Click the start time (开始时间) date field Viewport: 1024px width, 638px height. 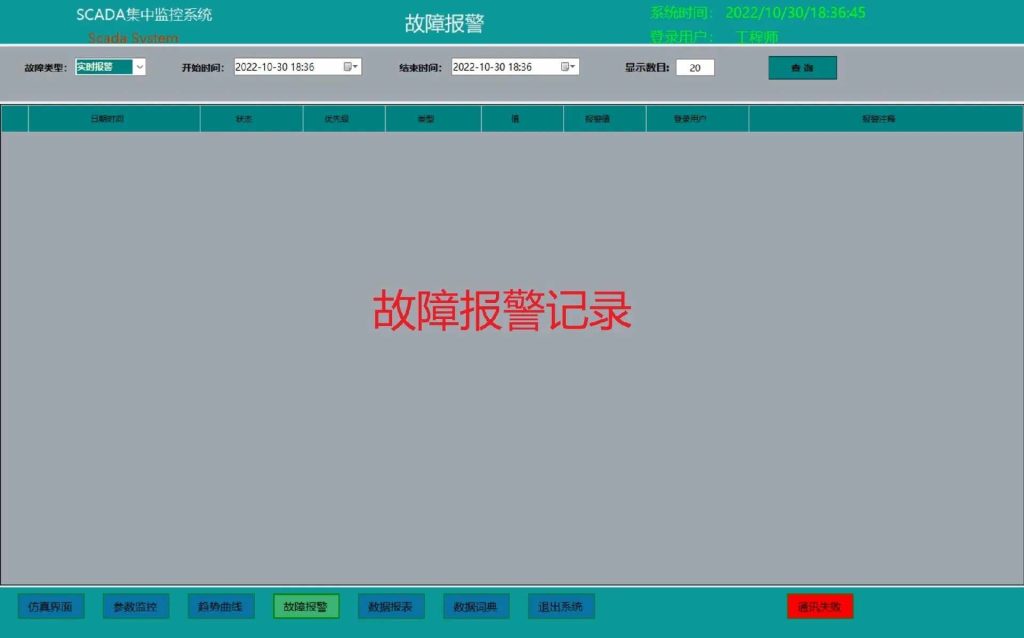[288, 67]
